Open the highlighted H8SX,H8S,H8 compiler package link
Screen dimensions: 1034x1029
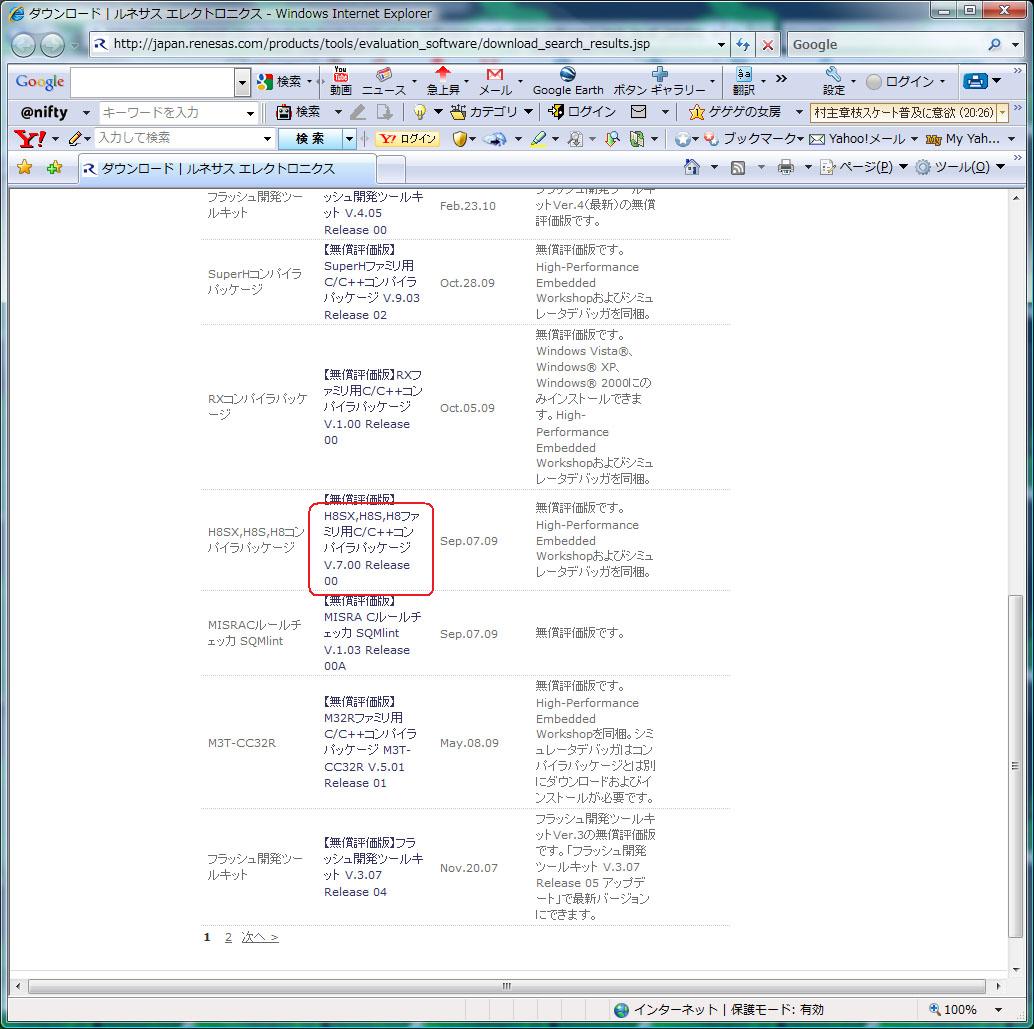(x=370, y=548)
